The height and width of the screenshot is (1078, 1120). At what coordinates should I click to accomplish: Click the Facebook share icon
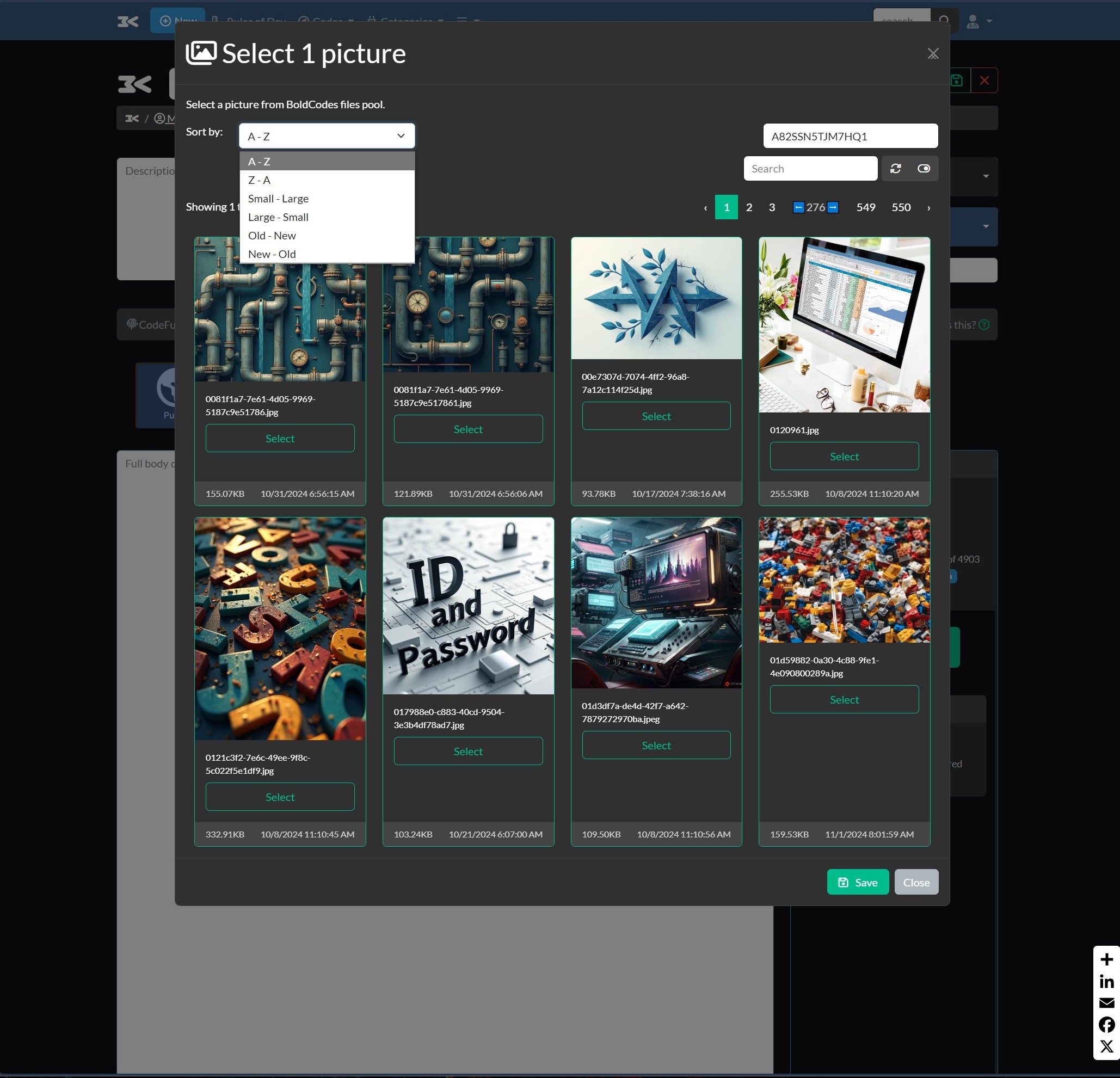[x=1106, y=1024]
